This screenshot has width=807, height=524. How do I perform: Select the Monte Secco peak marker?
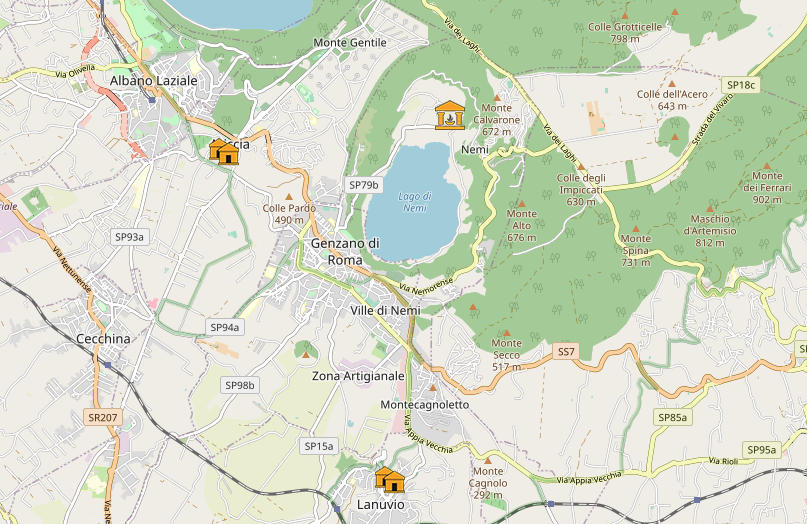click(x=506, y=333)
